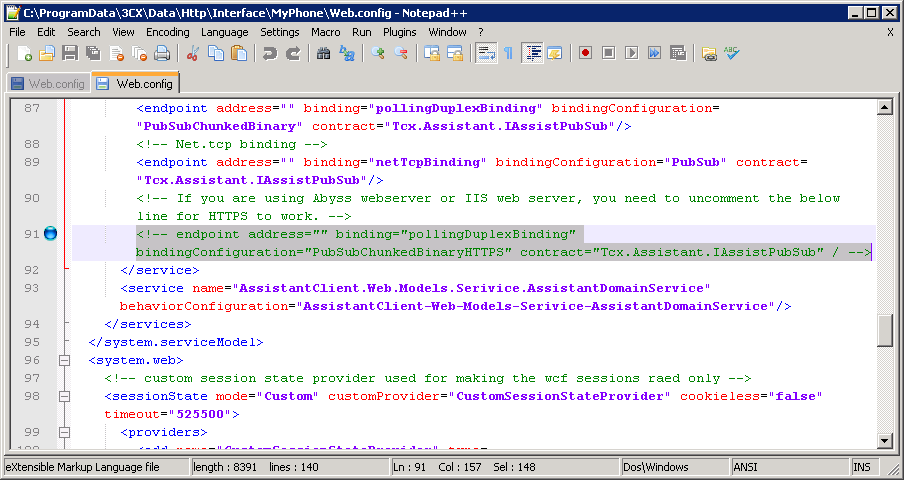
Task: Run the ABC spell check icon
Action: [732, 54]
